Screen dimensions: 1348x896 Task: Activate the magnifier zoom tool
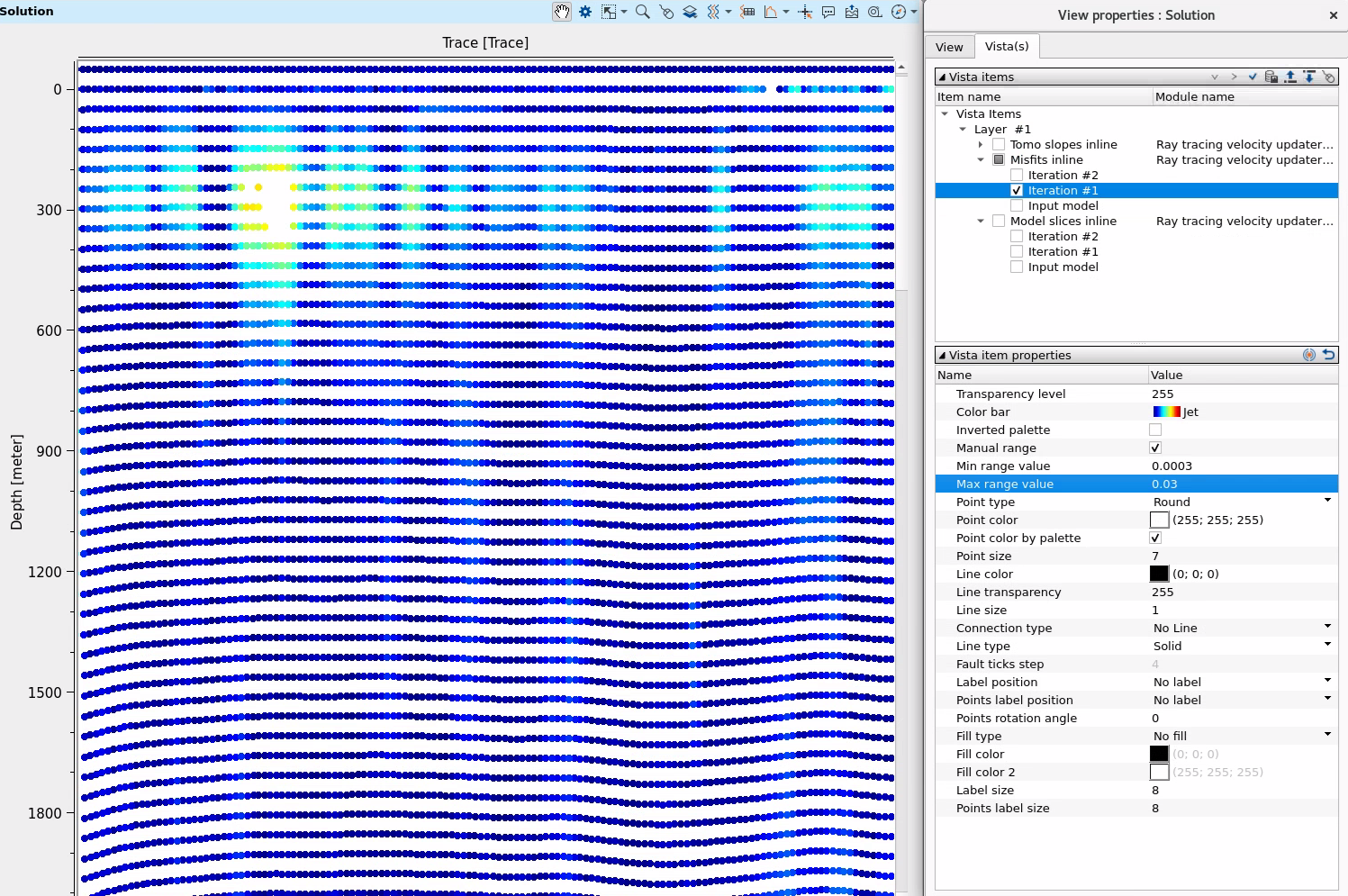pyautogui.click(x=642, y=12)
